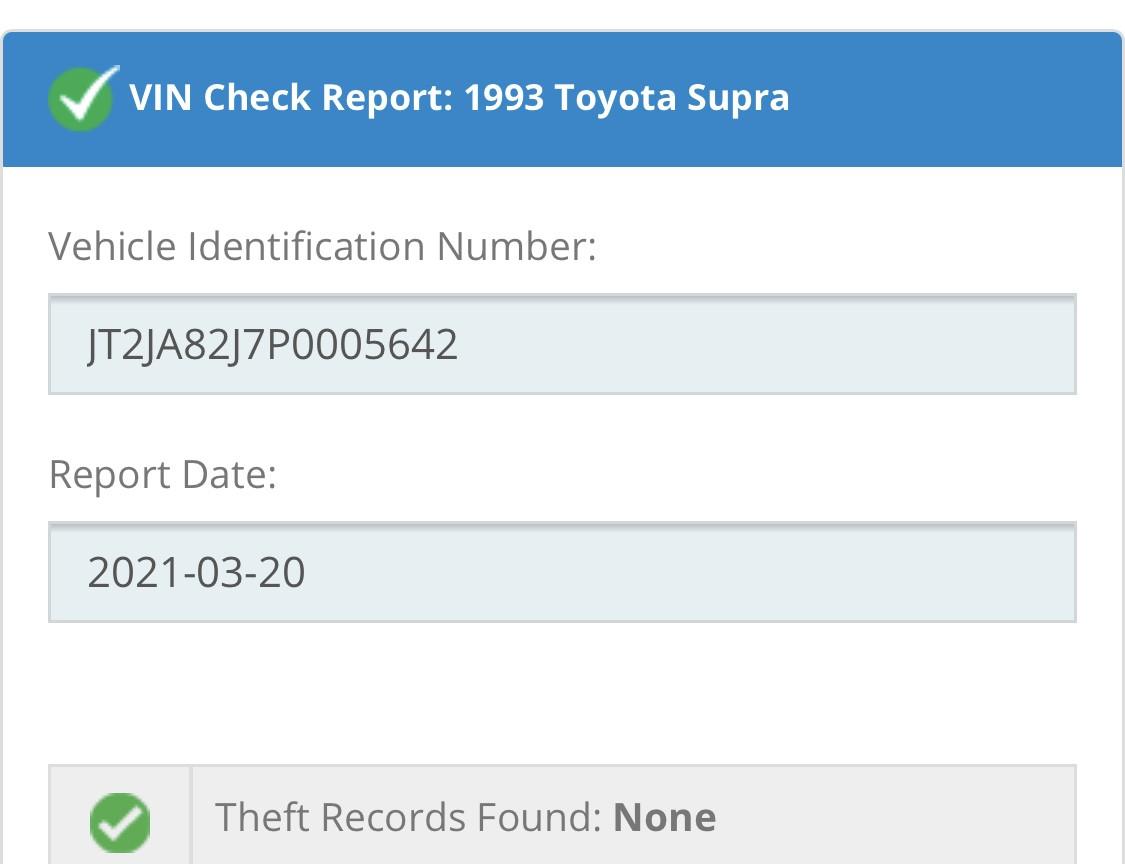The width and height of the screenshot is (1125, 864).
Task: Select the Report Date field
Action: pos(562,572)
